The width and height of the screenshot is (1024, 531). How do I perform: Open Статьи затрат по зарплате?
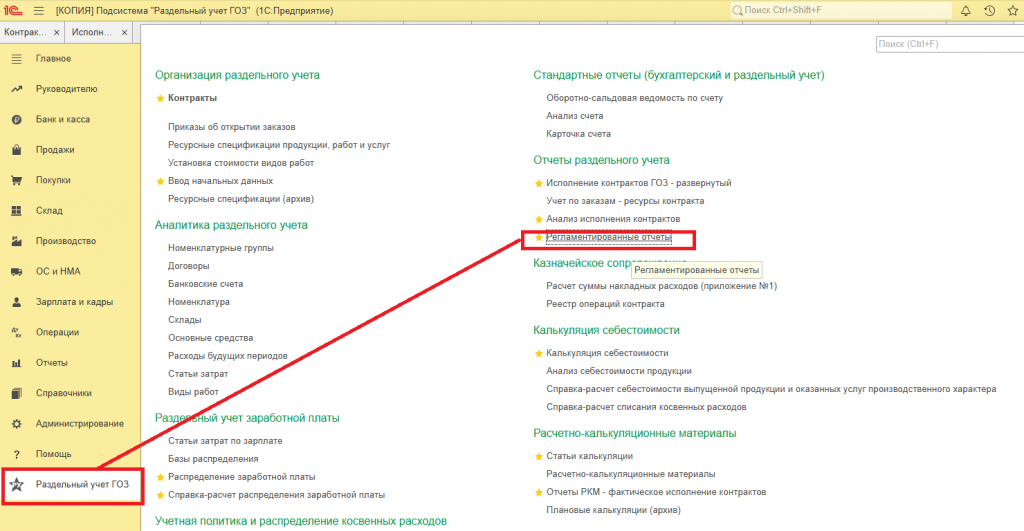click(x=225, y=441)
